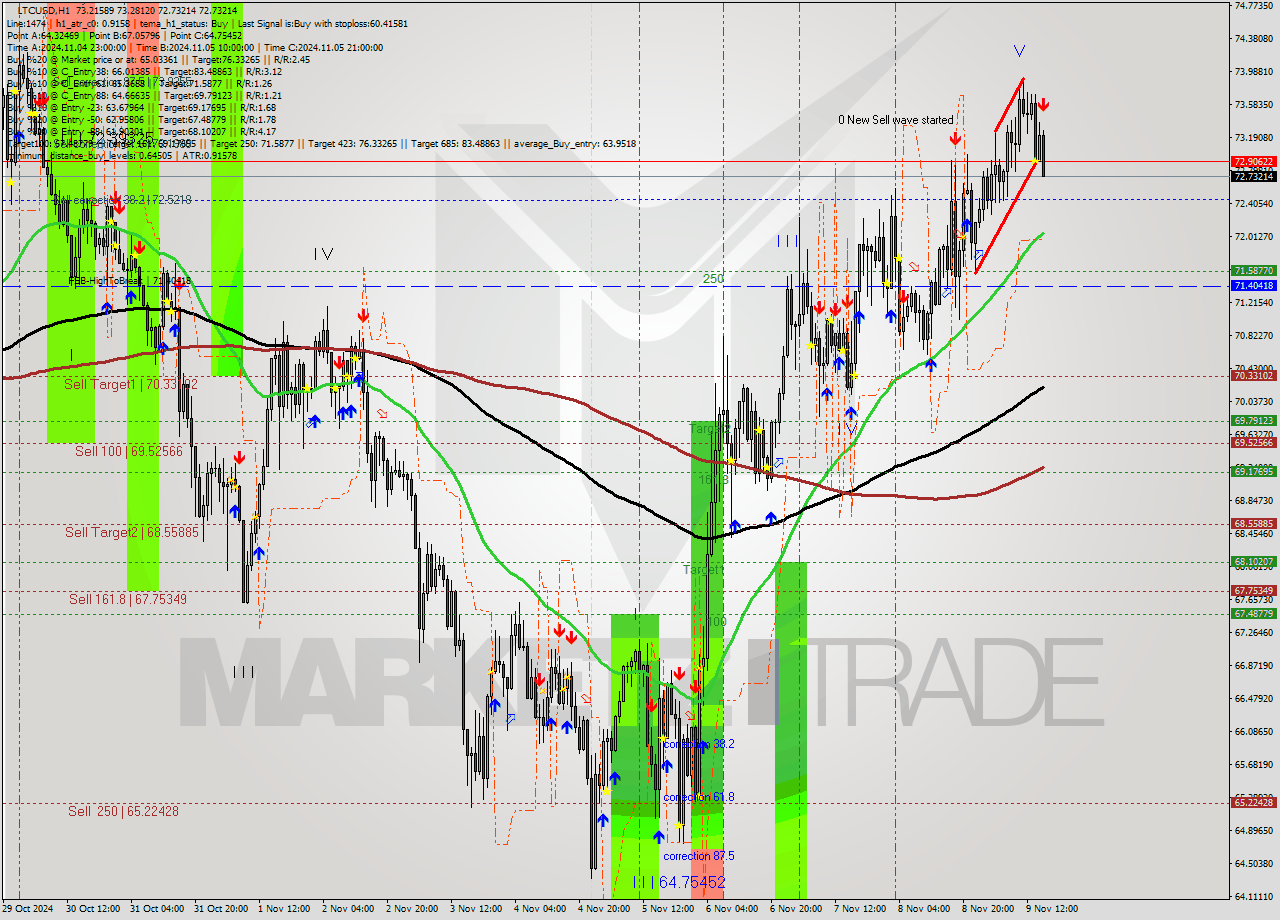Click the green 71.58770 price tag
The image size is (1280, 920).
tap(1253, 271)
